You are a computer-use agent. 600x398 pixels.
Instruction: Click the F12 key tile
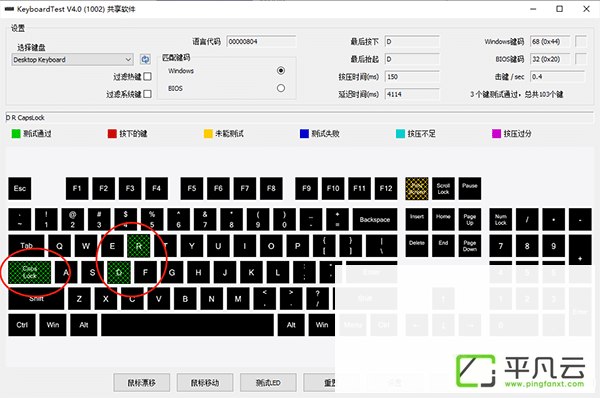point(386,188)
